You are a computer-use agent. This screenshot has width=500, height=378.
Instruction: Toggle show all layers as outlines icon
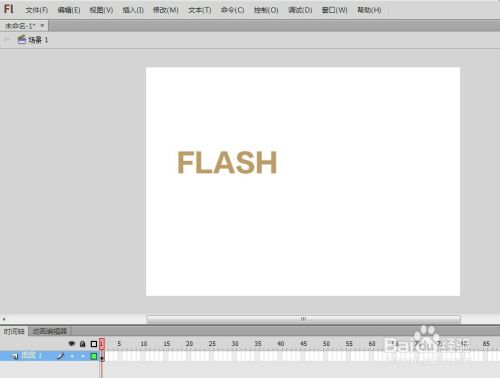click(94, 344)
